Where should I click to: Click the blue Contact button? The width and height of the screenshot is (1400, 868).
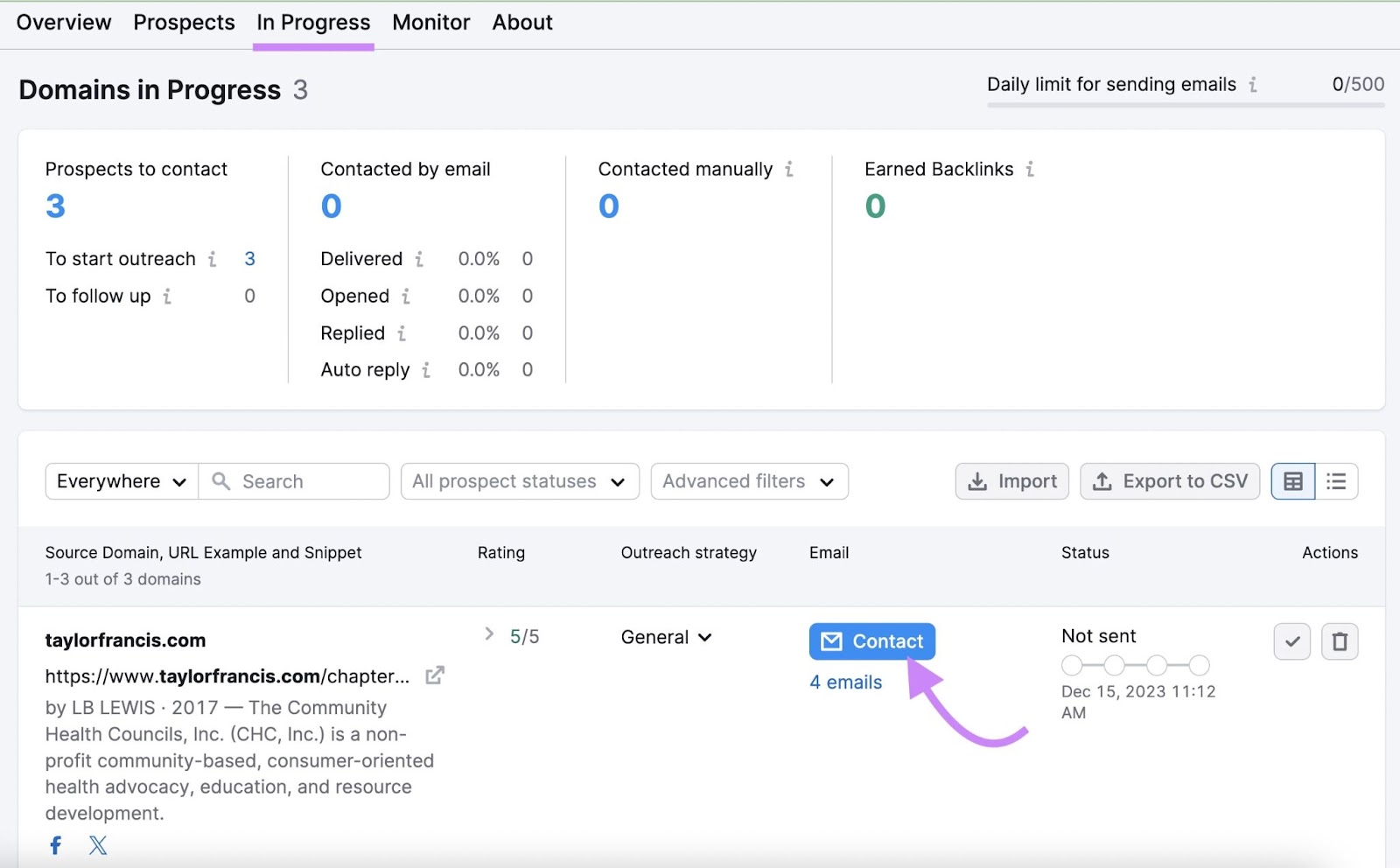click(871, 641)
